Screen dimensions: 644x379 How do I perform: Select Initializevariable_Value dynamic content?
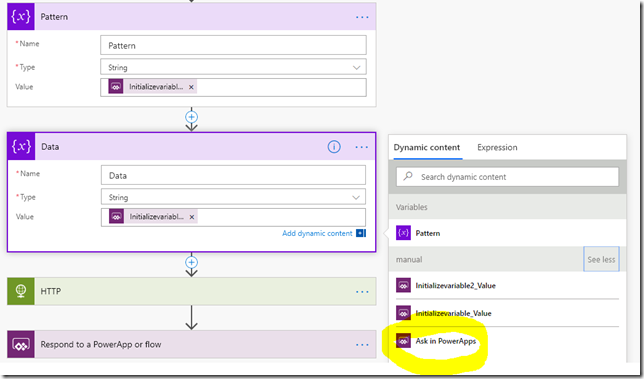tap(507, 313)
